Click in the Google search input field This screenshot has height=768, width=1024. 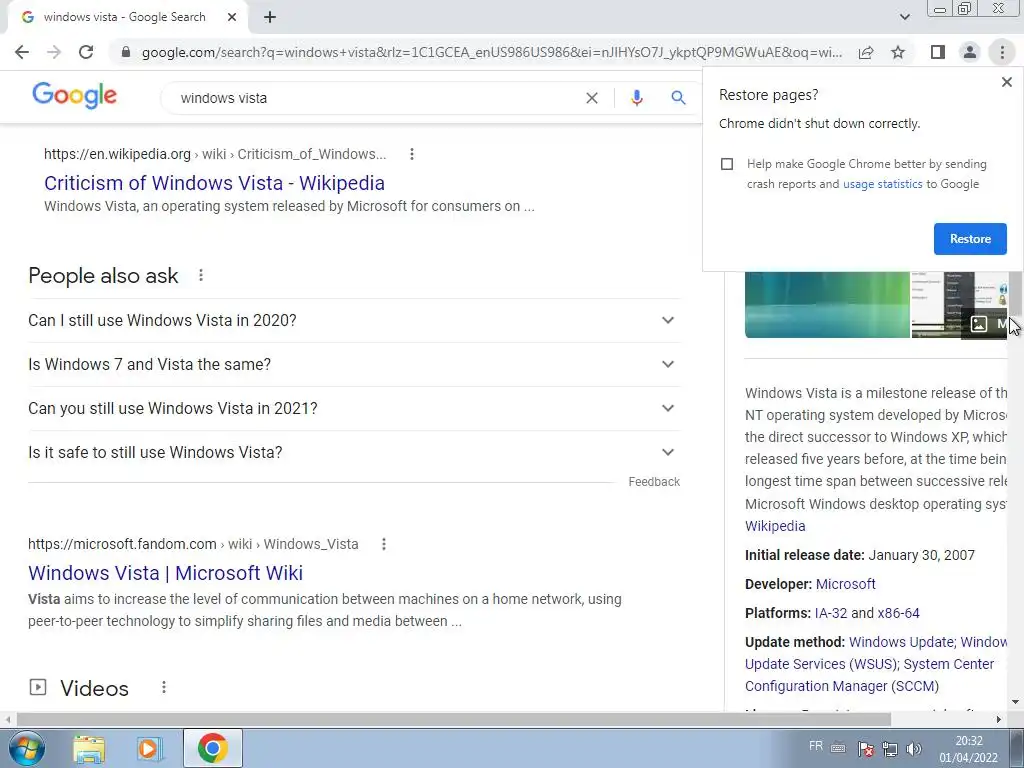point(379,98)
